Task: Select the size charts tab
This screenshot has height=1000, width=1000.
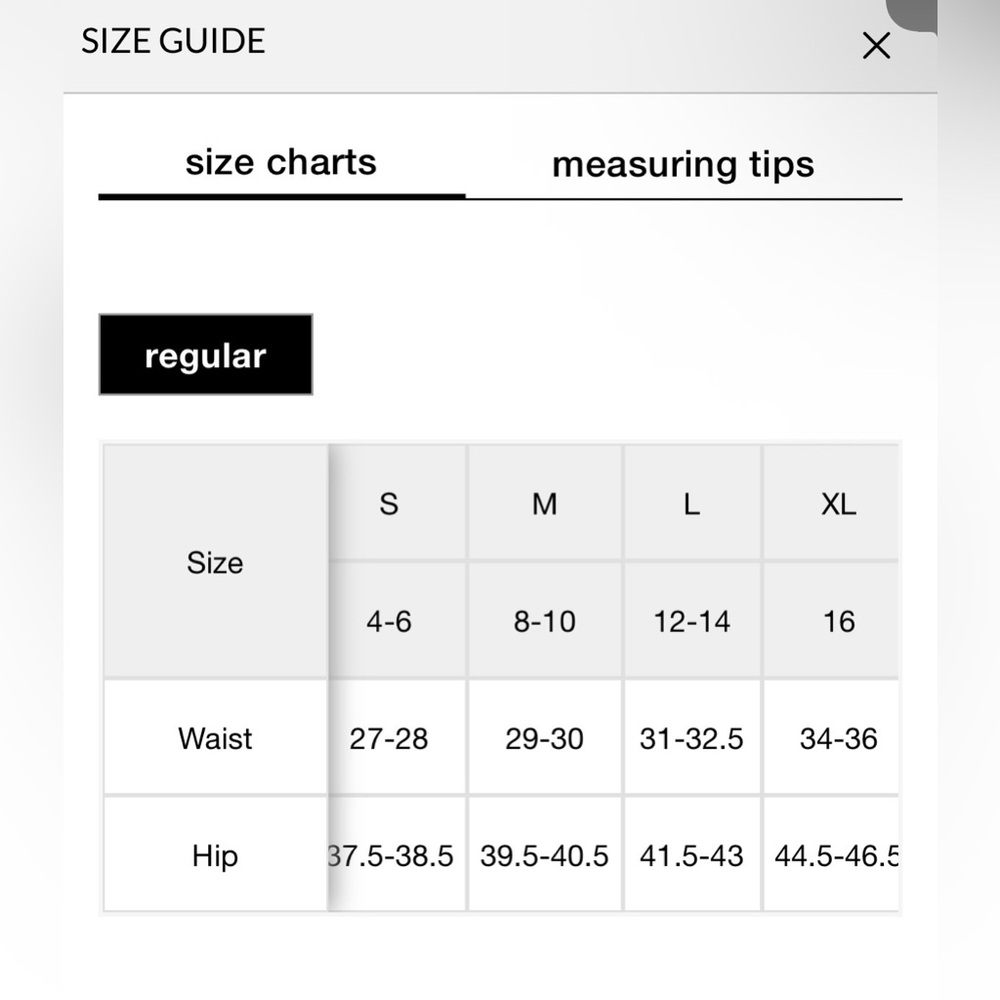Action: coord(281,163)
